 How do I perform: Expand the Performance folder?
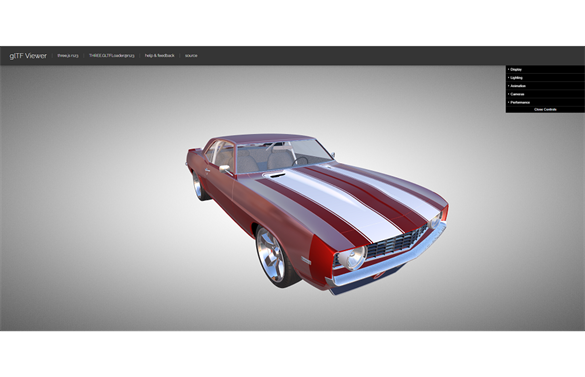(545, 102)
